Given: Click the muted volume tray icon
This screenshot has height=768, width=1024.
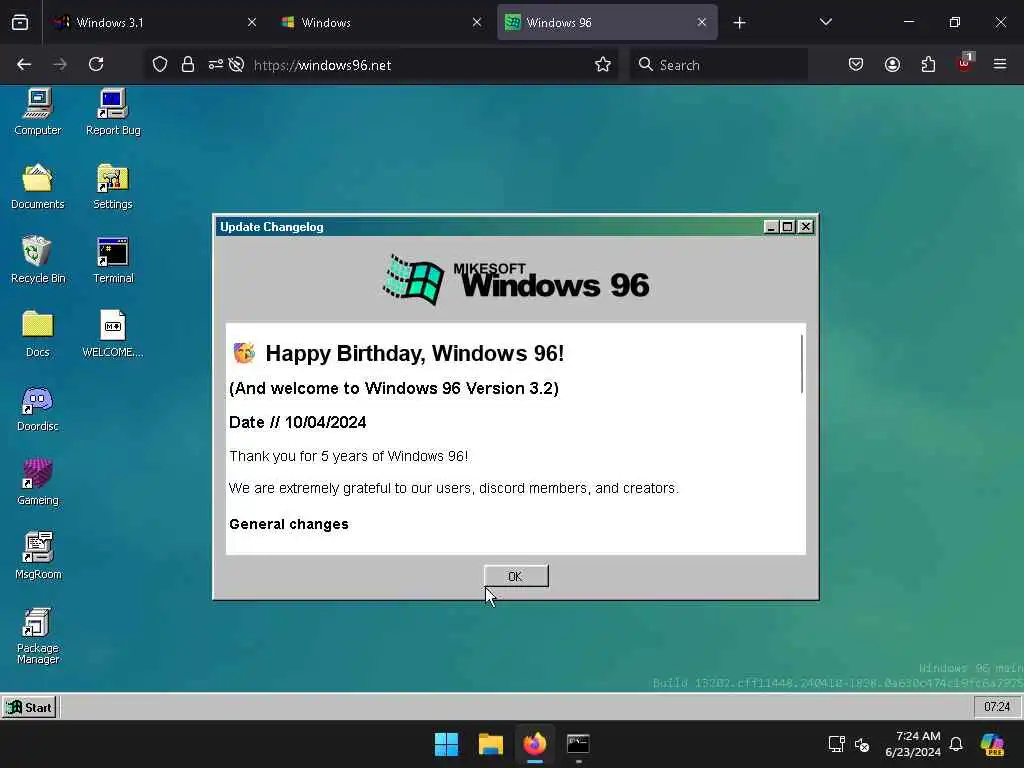Looking at the screenshot, I should (863, 744).
